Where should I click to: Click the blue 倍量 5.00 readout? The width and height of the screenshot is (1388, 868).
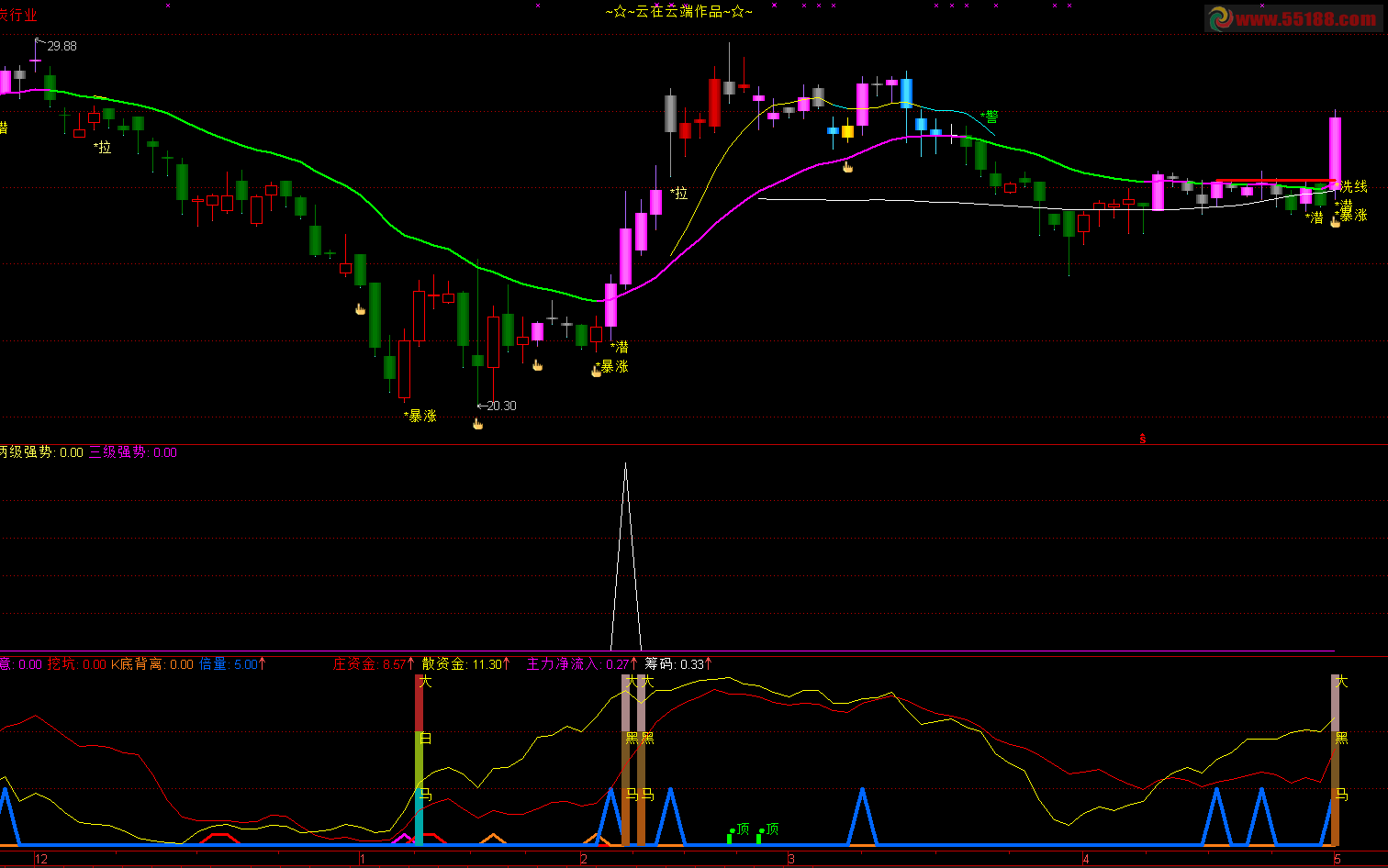[x=232, y=664]
